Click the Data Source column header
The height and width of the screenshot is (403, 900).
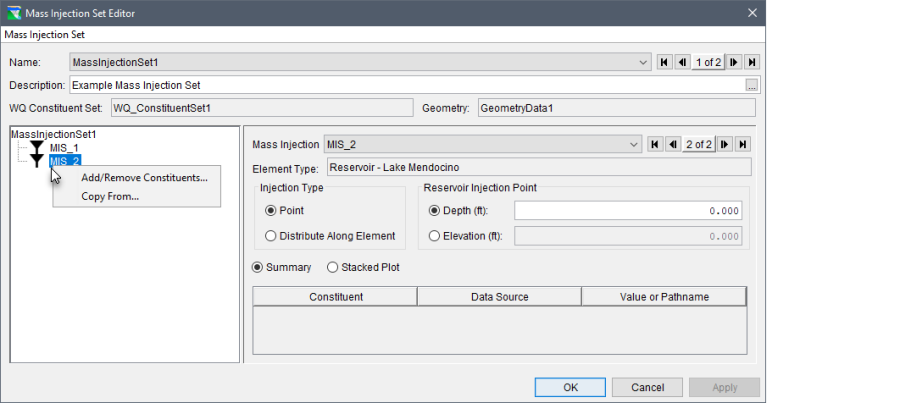(499, 297)
